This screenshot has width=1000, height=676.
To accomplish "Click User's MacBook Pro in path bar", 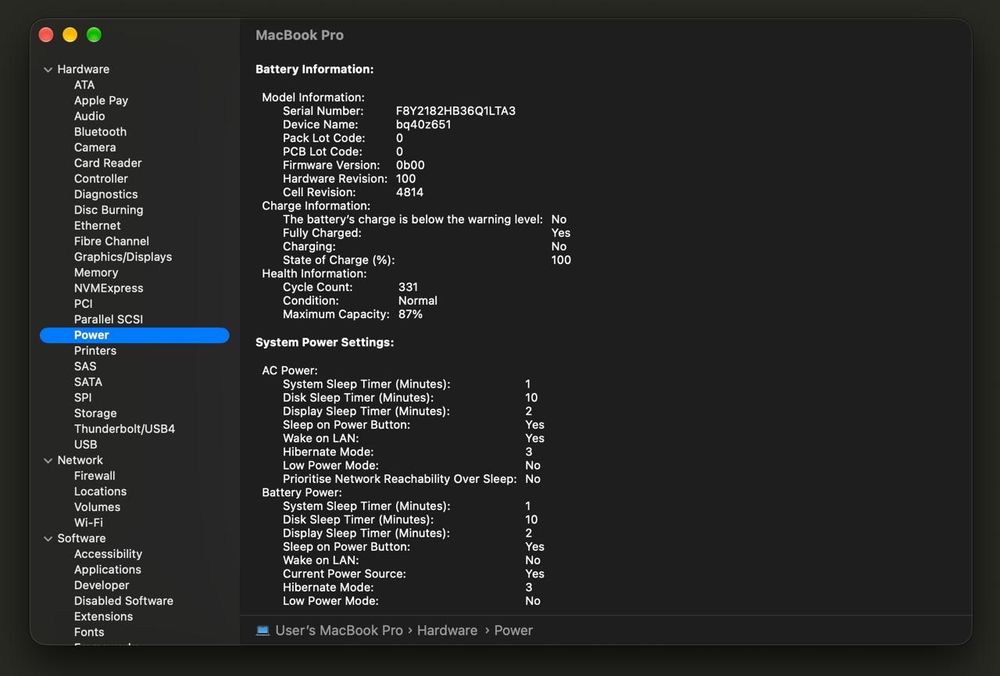I will tap(339, 631).
